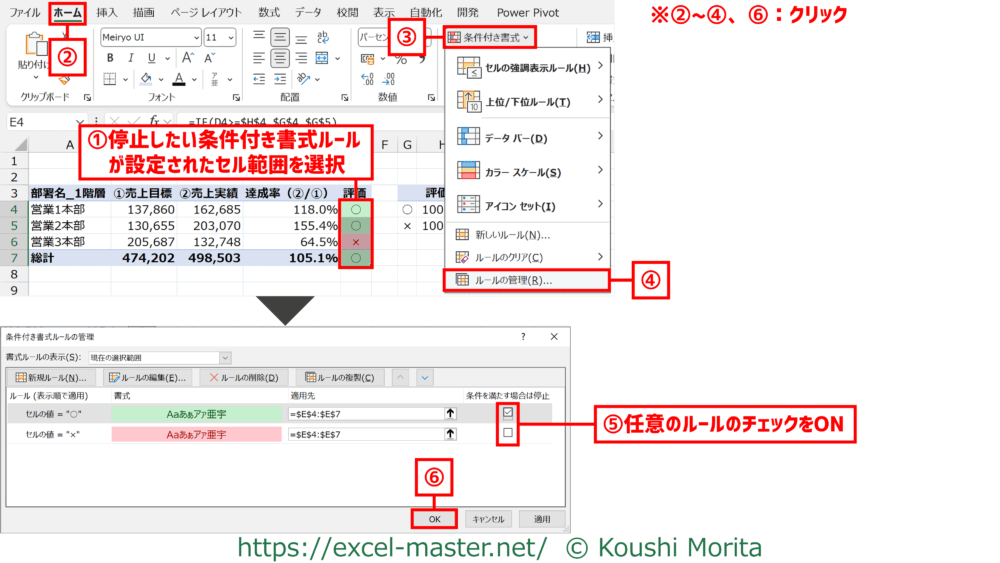This screenshot has width=1000, height=563.
Task: Toggle stop-if-true checkbox for "○" rule
Action: (508, 411)
